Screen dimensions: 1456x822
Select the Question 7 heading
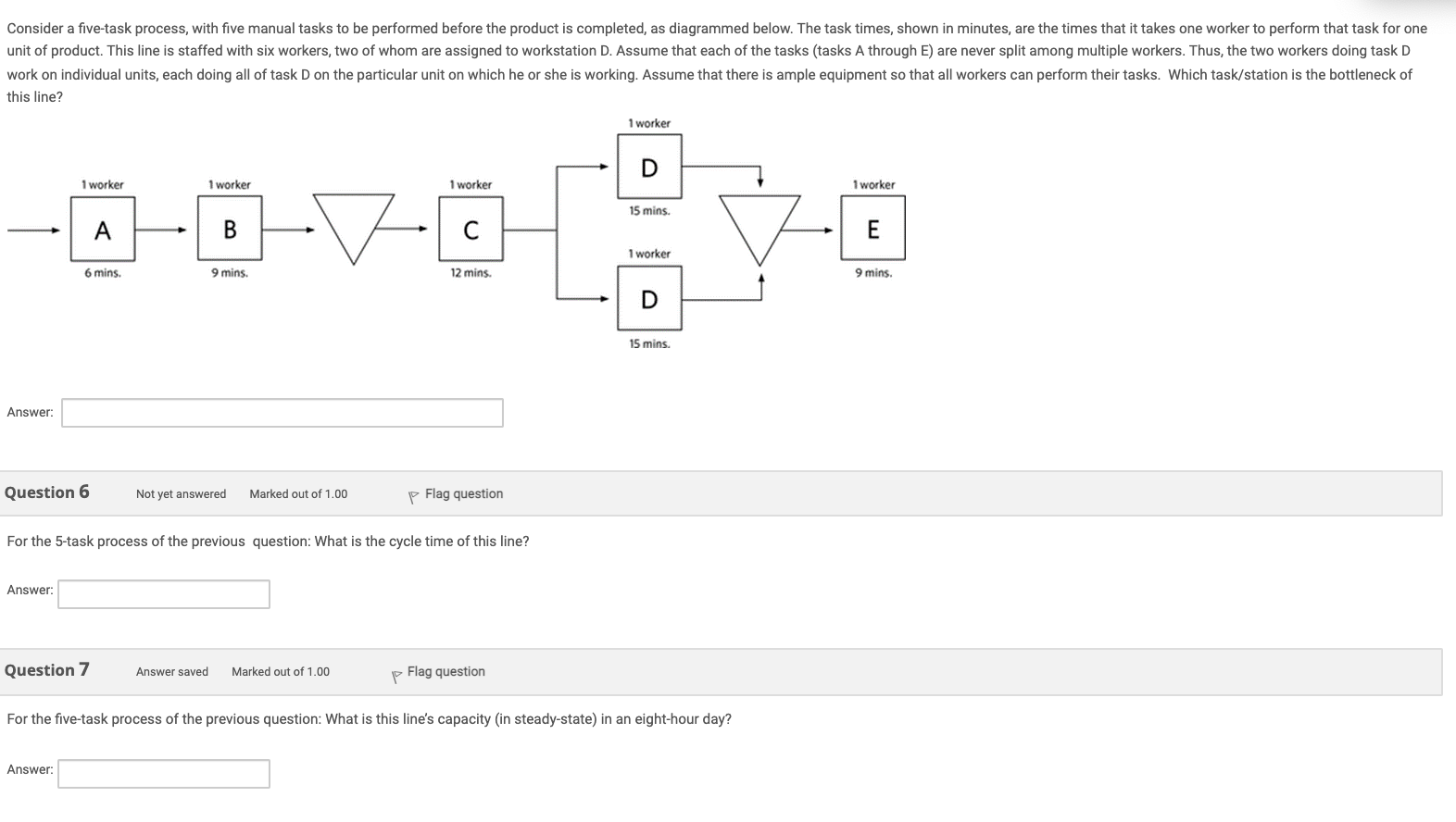tap(45, 669)
